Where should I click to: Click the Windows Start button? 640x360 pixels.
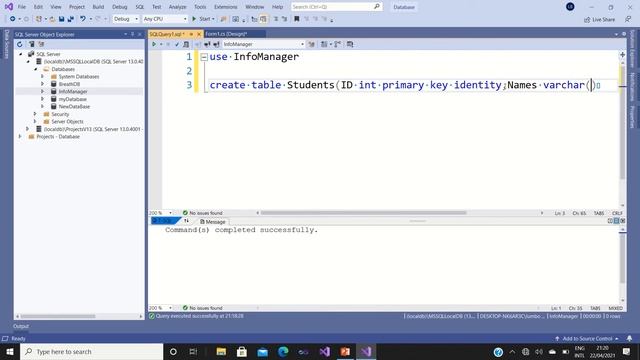coord(10,351)
